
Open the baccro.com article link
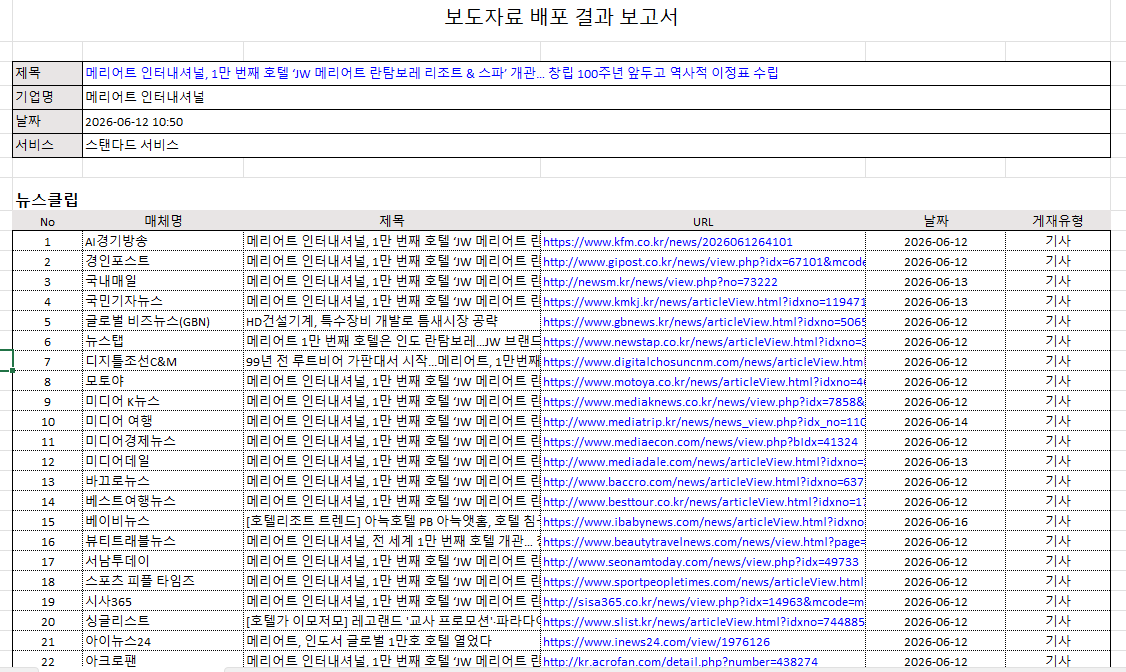703,482
